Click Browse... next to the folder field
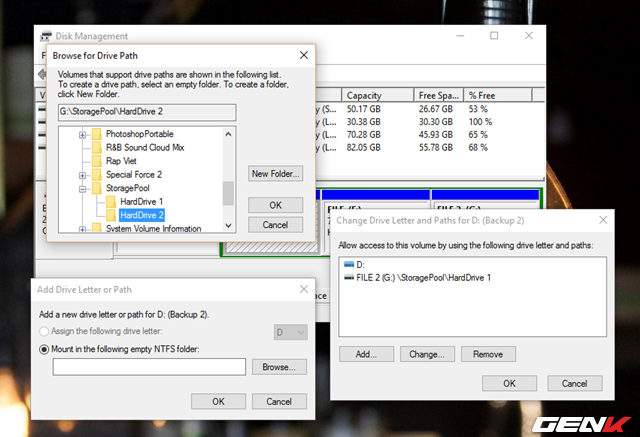This screenshot has width=640, height=437. pyautogui.click(x=279, y=367)
